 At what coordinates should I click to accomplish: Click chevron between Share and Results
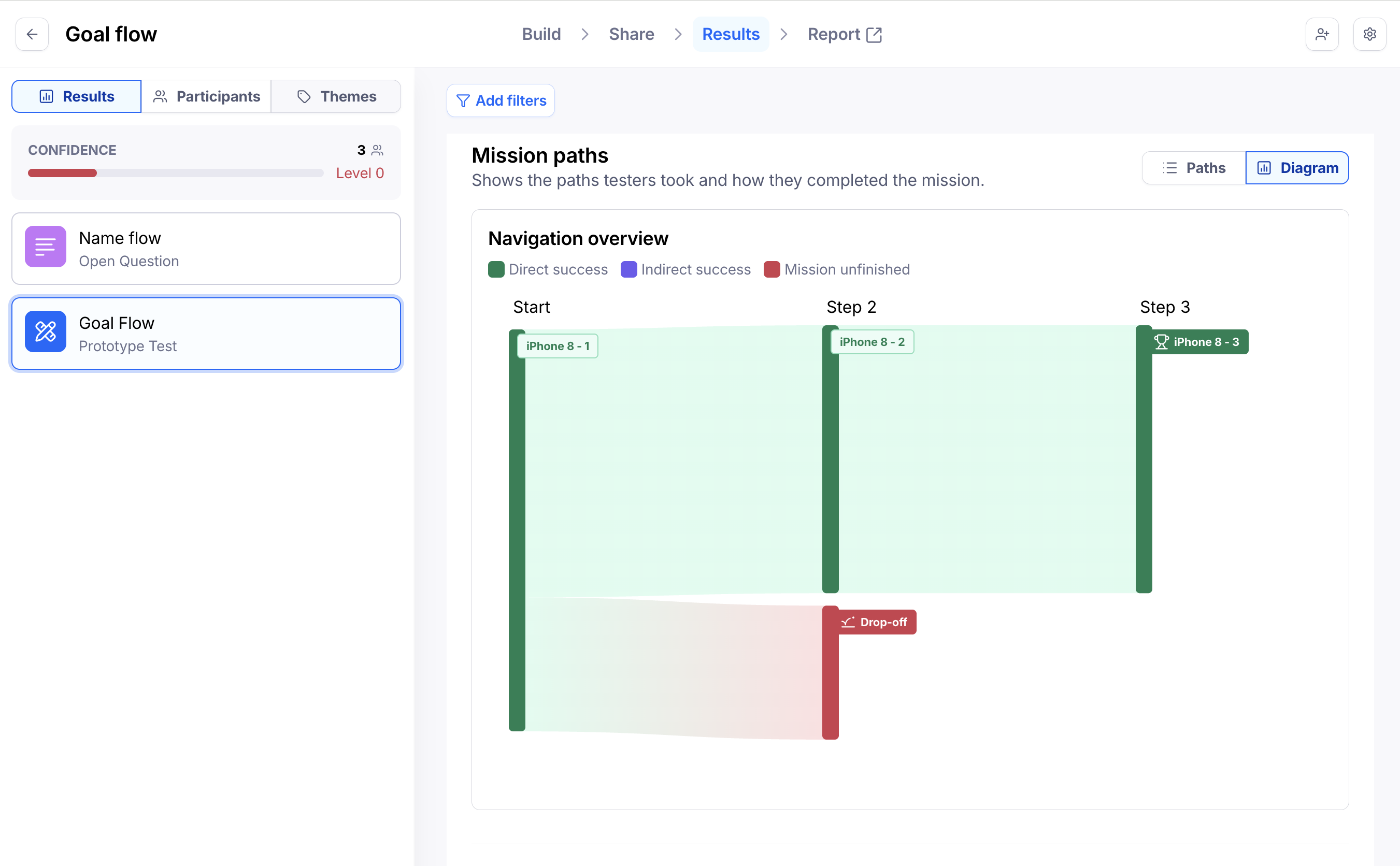678,34
